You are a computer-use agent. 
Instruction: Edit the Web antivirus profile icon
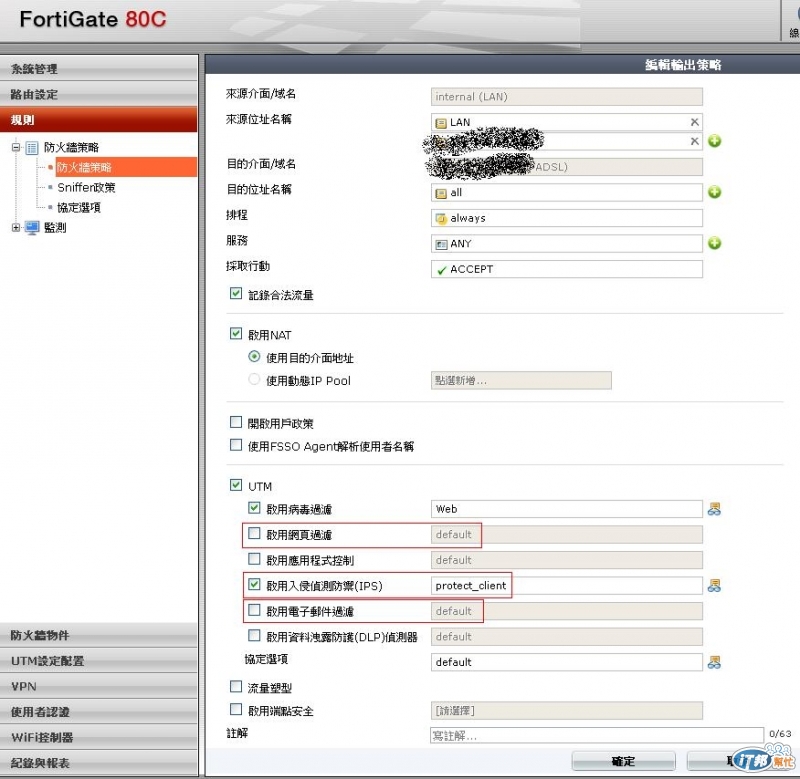(714, 509)
